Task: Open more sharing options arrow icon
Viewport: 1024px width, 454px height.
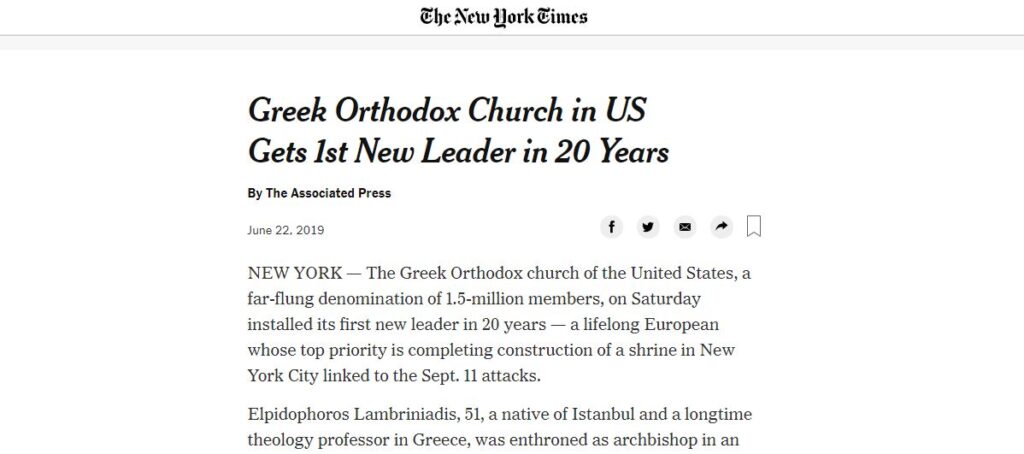Action: (721, 227)
